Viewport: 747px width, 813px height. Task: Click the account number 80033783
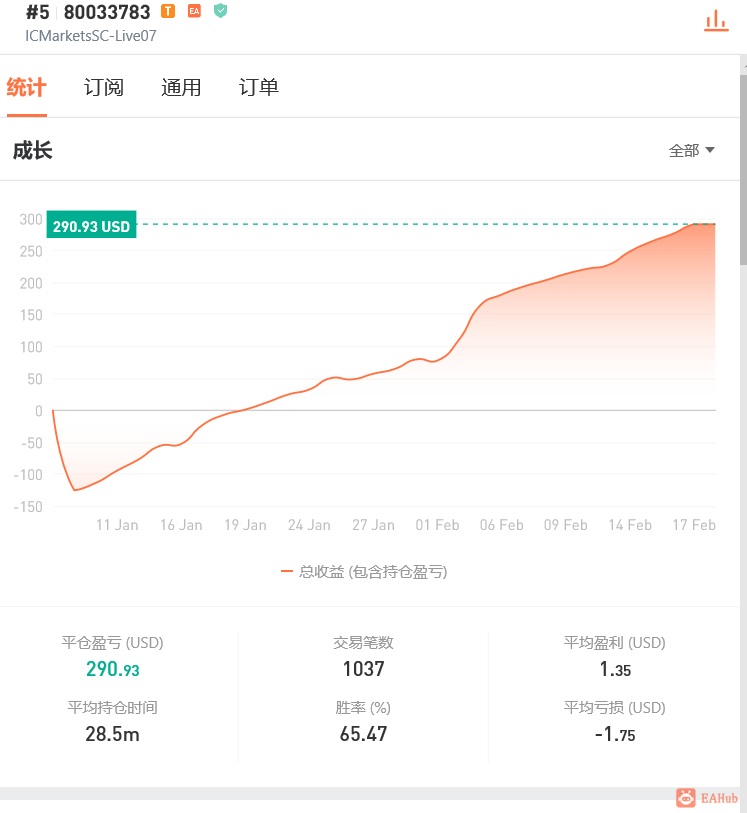[107, 12]
